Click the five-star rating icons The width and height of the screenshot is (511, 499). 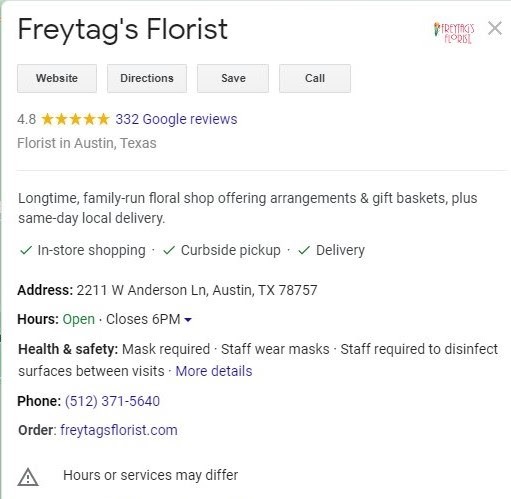pyautogui.click(x=75, y=119)
